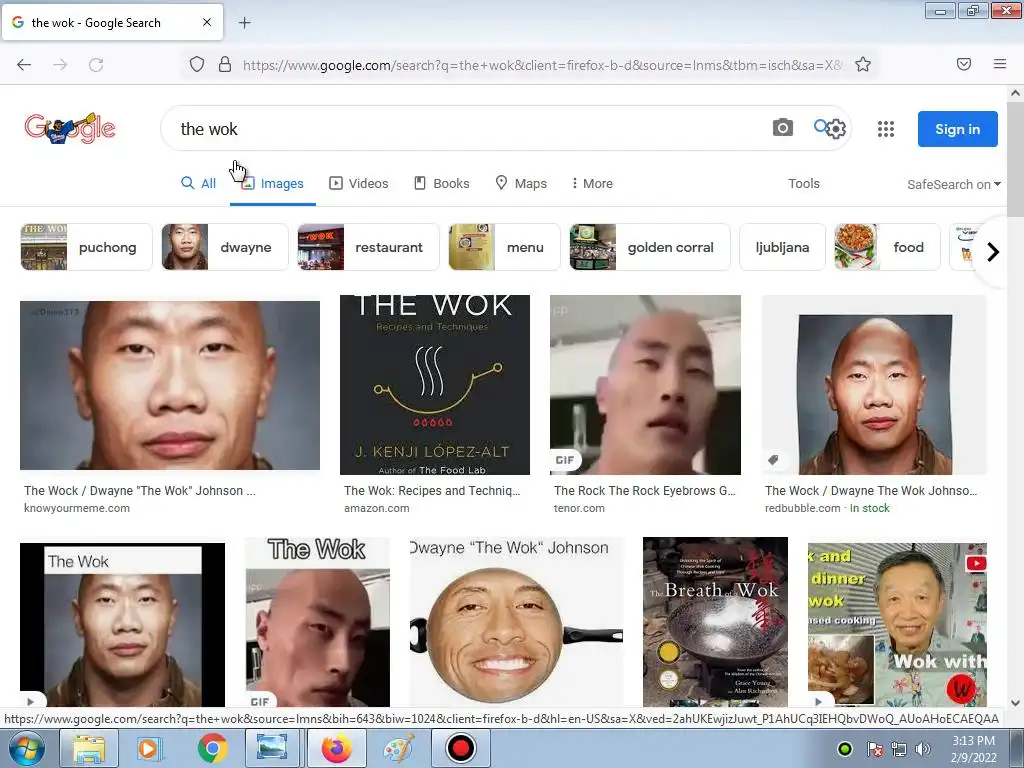Click the vertical page scrollbar
1024x768 pixels.
[1016, 159]
